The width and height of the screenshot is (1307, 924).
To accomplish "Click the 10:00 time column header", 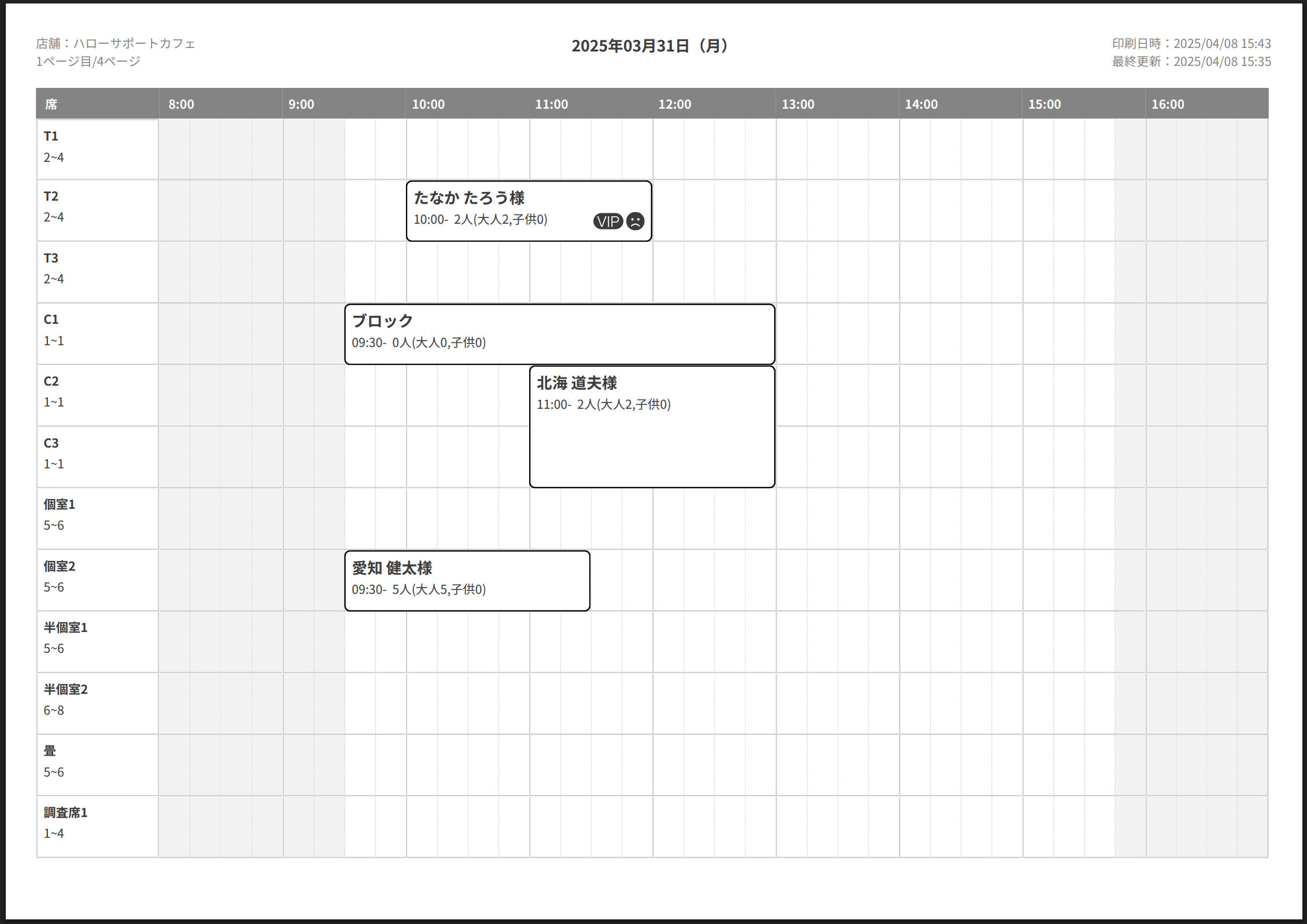I will point(429,105).
